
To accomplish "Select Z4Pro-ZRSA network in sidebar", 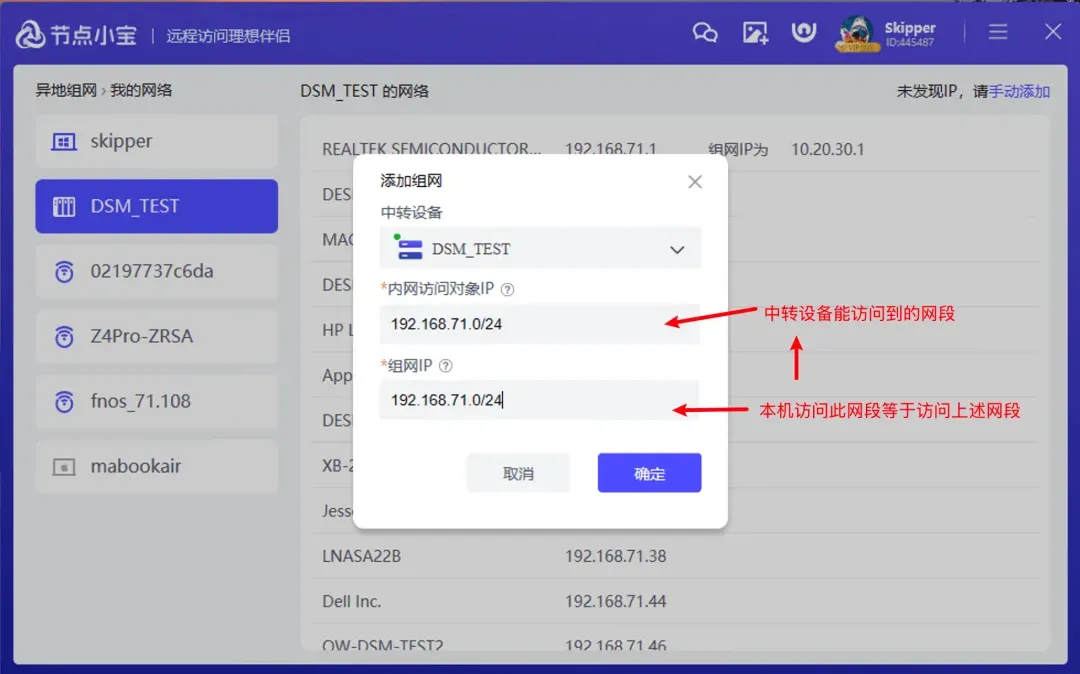I will click(x=156, y=336).
